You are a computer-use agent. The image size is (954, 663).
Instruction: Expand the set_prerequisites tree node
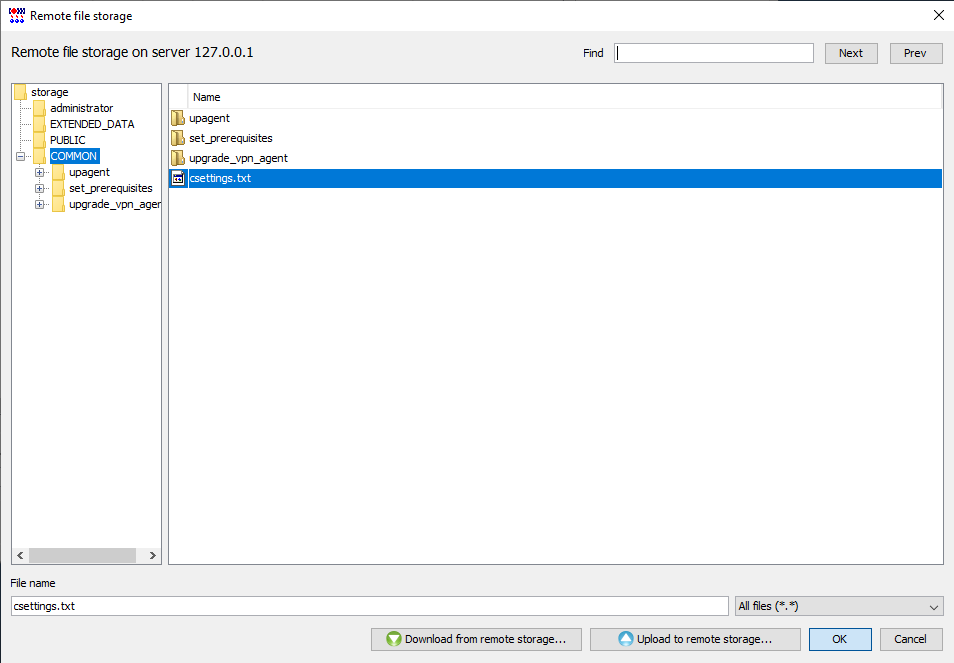[x=40, y=189]
